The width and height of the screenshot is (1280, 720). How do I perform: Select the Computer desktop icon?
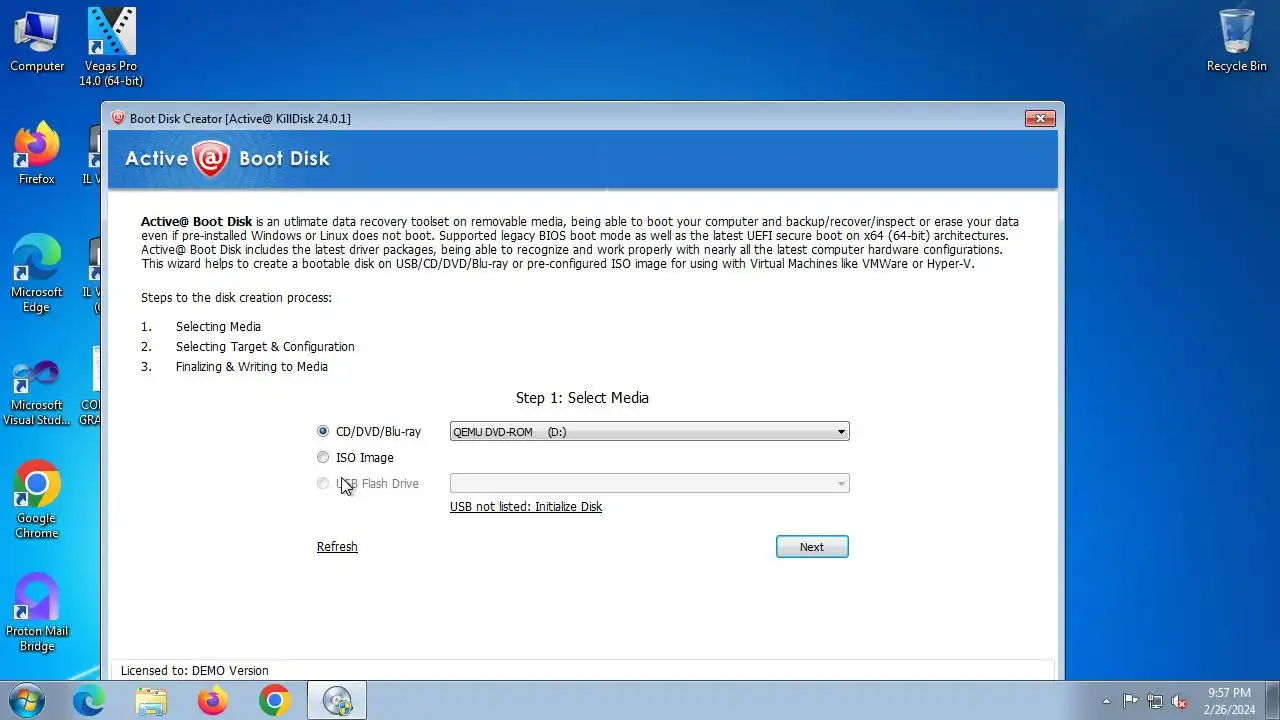37,41
